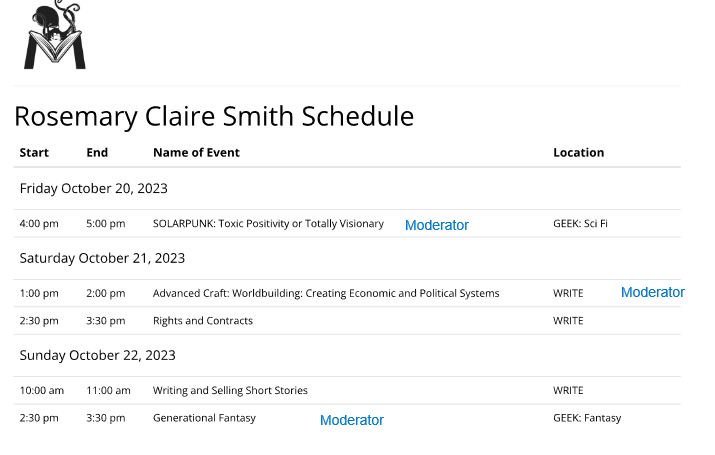The image size is (715, 455).
Task: Select the Rights and Contracts event
Action: click(x=203, y=321)
